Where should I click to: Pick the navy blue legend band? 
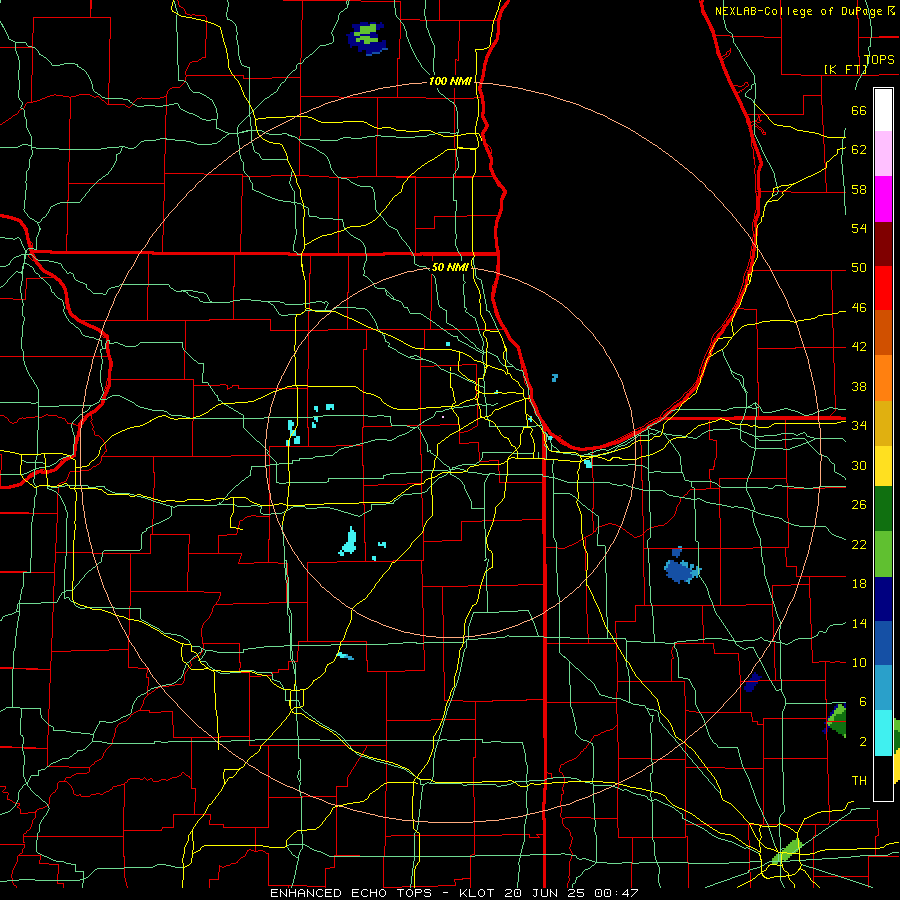883,599
